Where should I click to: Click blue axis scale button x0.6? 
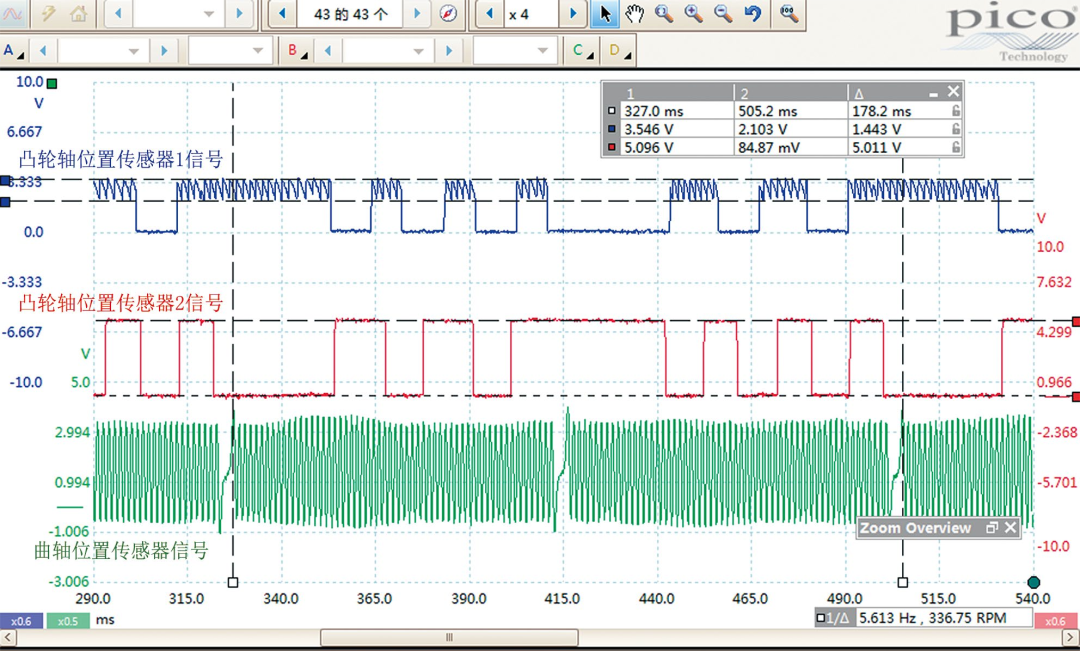coord(21,621)
